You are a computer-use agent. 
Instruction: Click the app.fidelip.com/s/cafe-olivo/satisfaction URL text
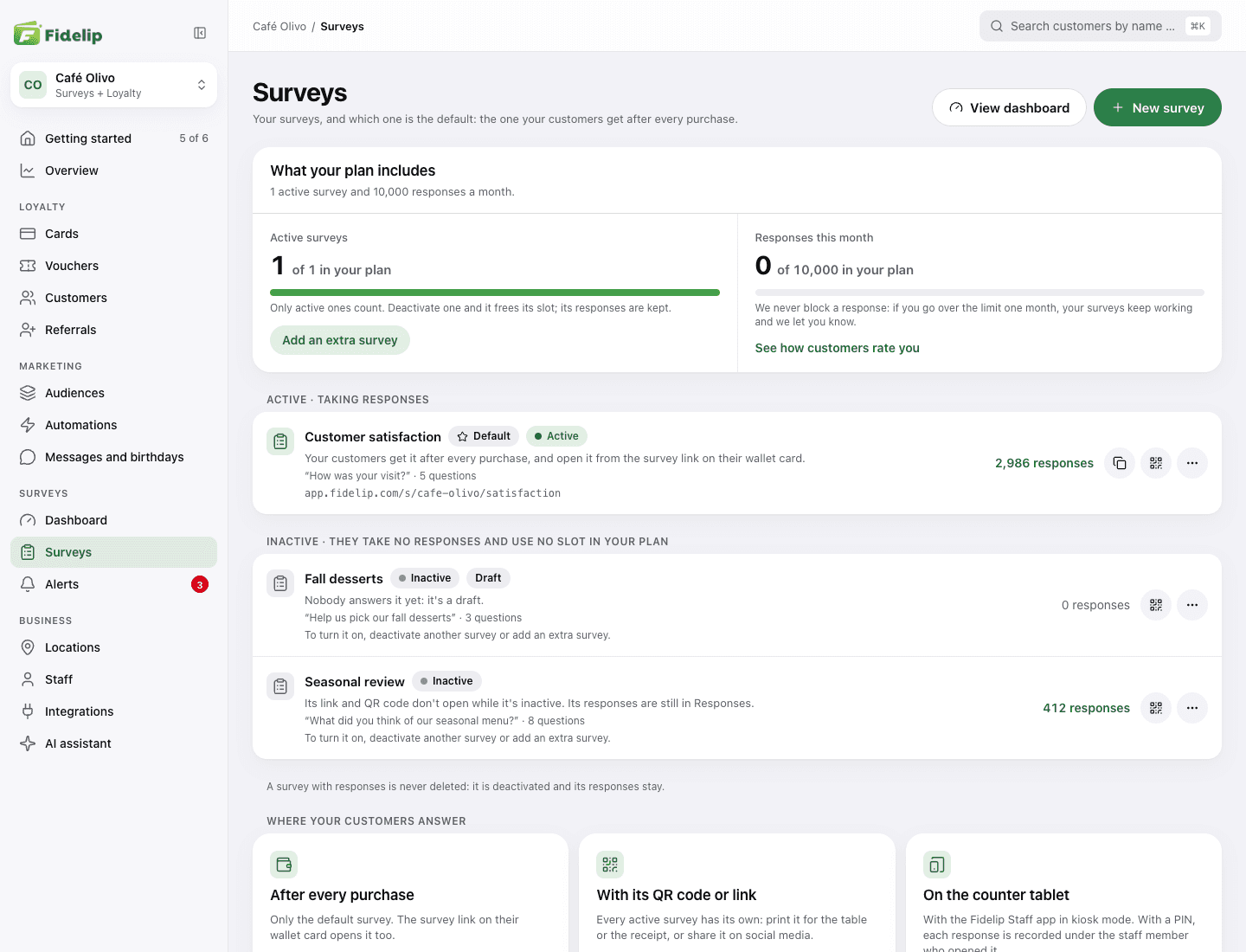(433, 493)
